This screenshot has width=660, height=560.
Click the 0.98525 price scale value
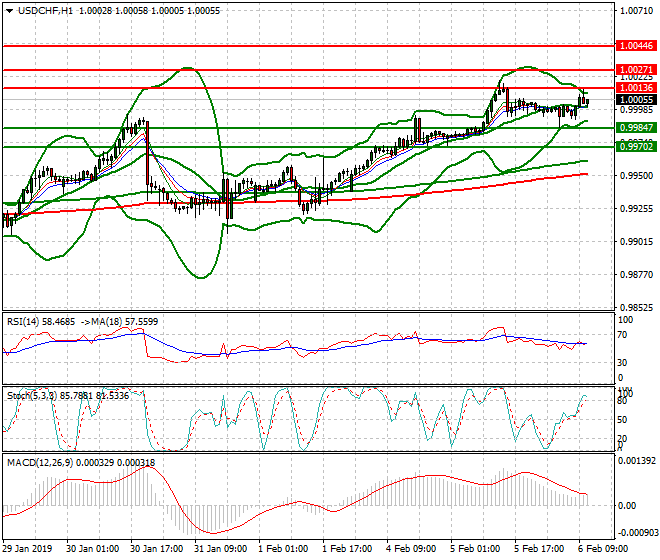pos(636,307)
